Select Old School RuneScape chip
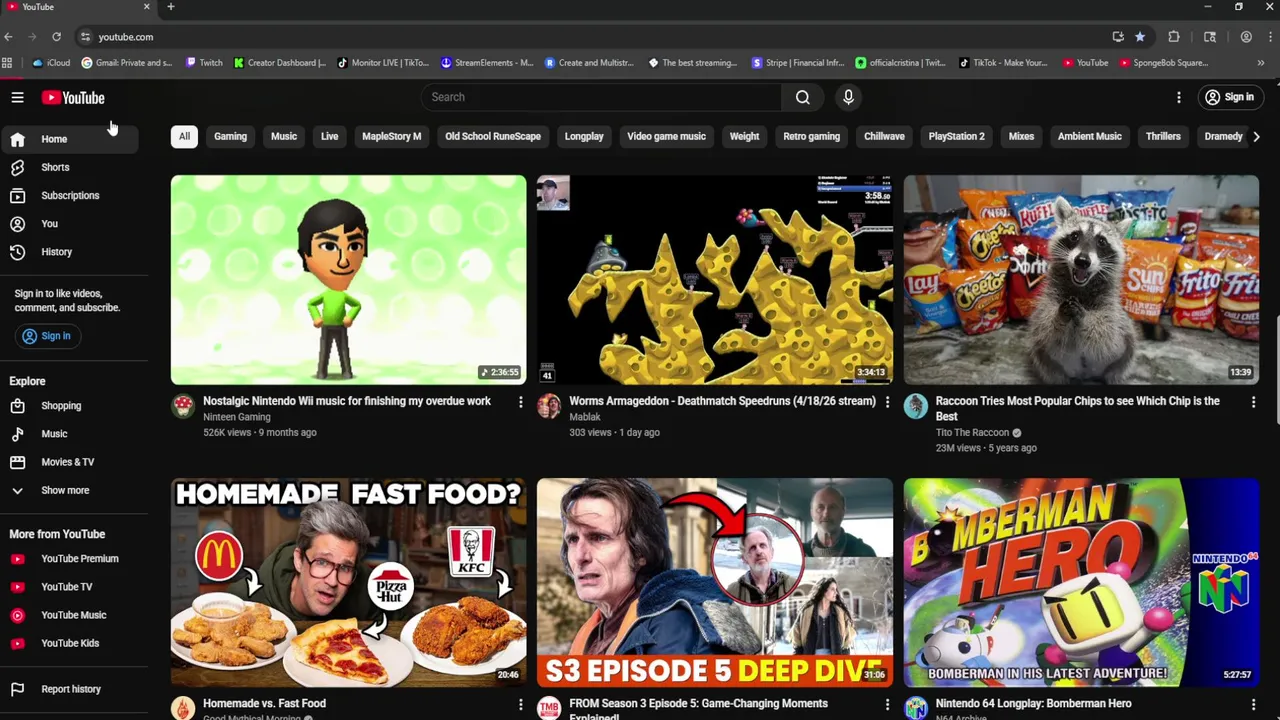The height and width of the screenshot is (720, 1280). click(493, 136)
